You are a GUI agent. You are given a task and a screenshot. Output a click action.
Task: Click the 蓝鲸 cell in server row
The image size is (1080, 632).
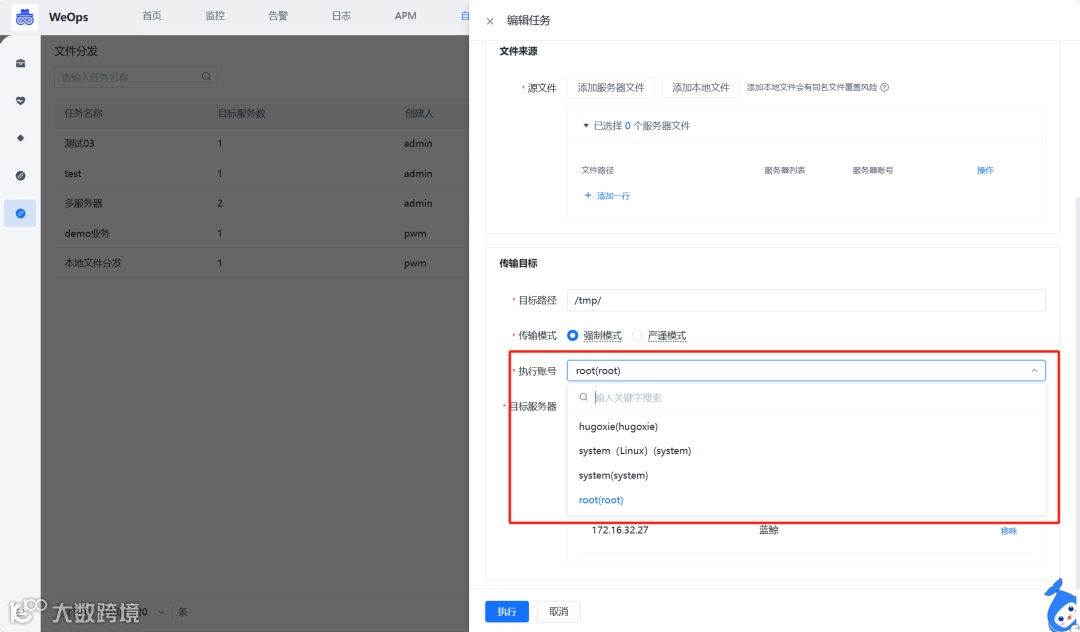(769, 530)
